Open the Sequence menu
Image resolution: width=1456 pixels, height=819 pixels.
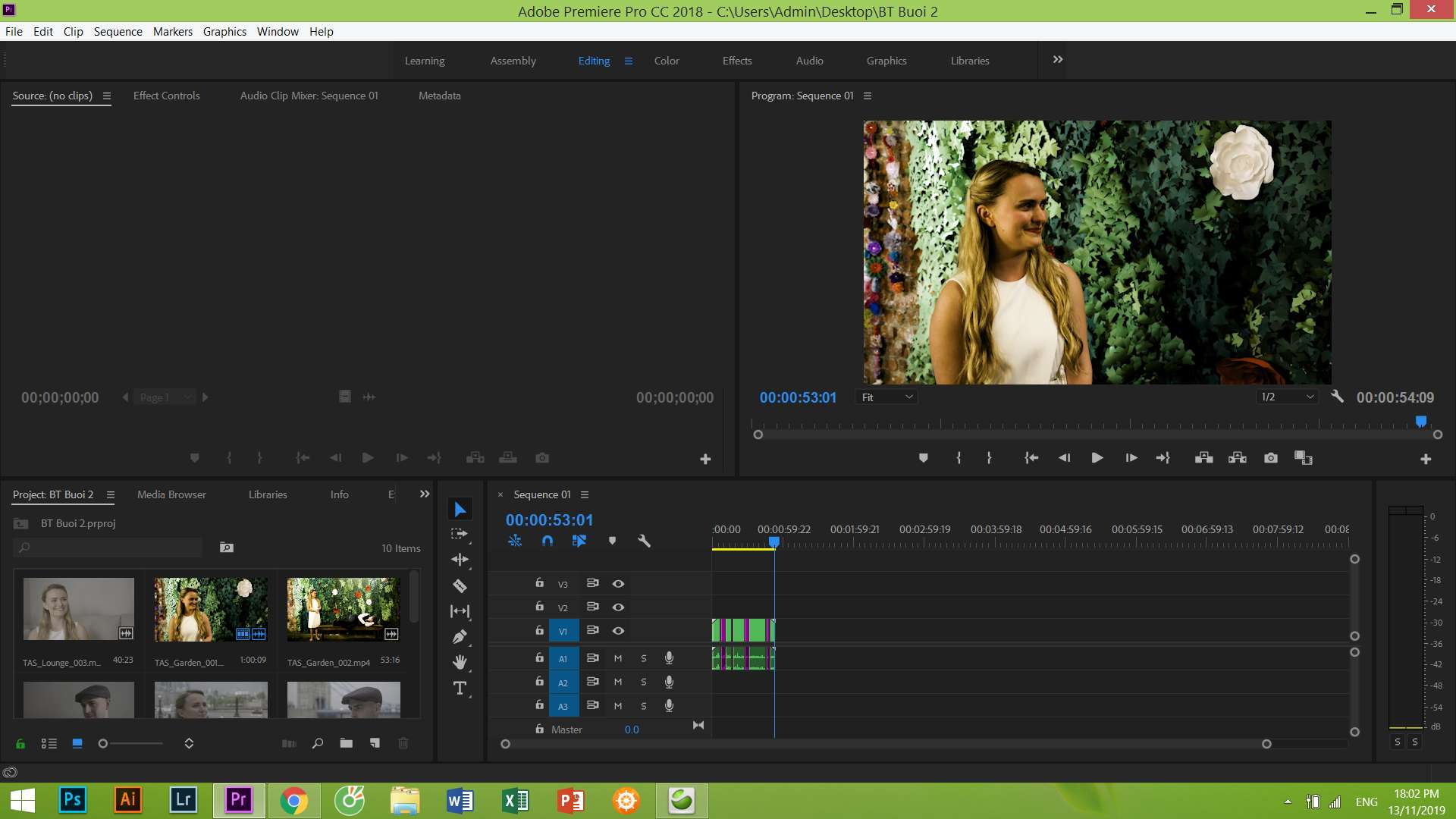(x=118, y=31)
